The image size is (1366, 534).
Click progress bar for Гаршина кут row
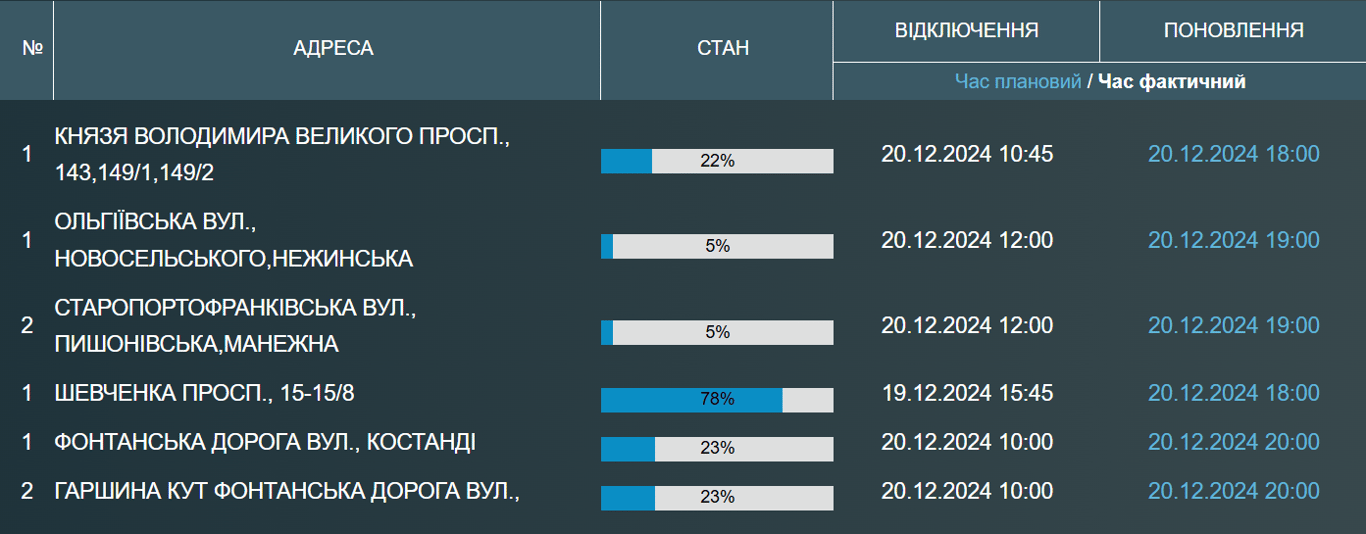[x=717, y=498]
